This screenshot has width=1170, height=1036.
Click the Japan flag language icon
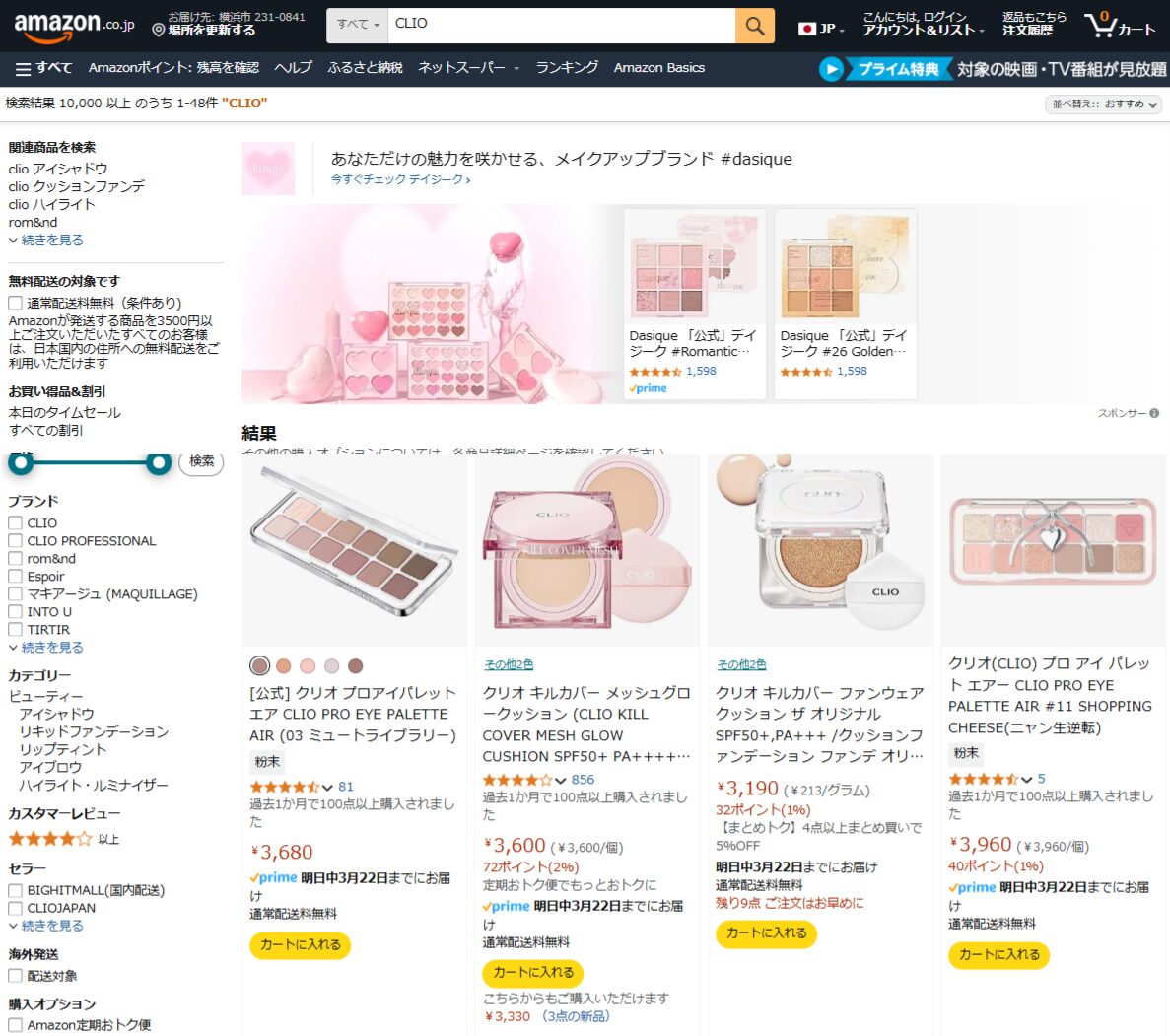[806, 29]
